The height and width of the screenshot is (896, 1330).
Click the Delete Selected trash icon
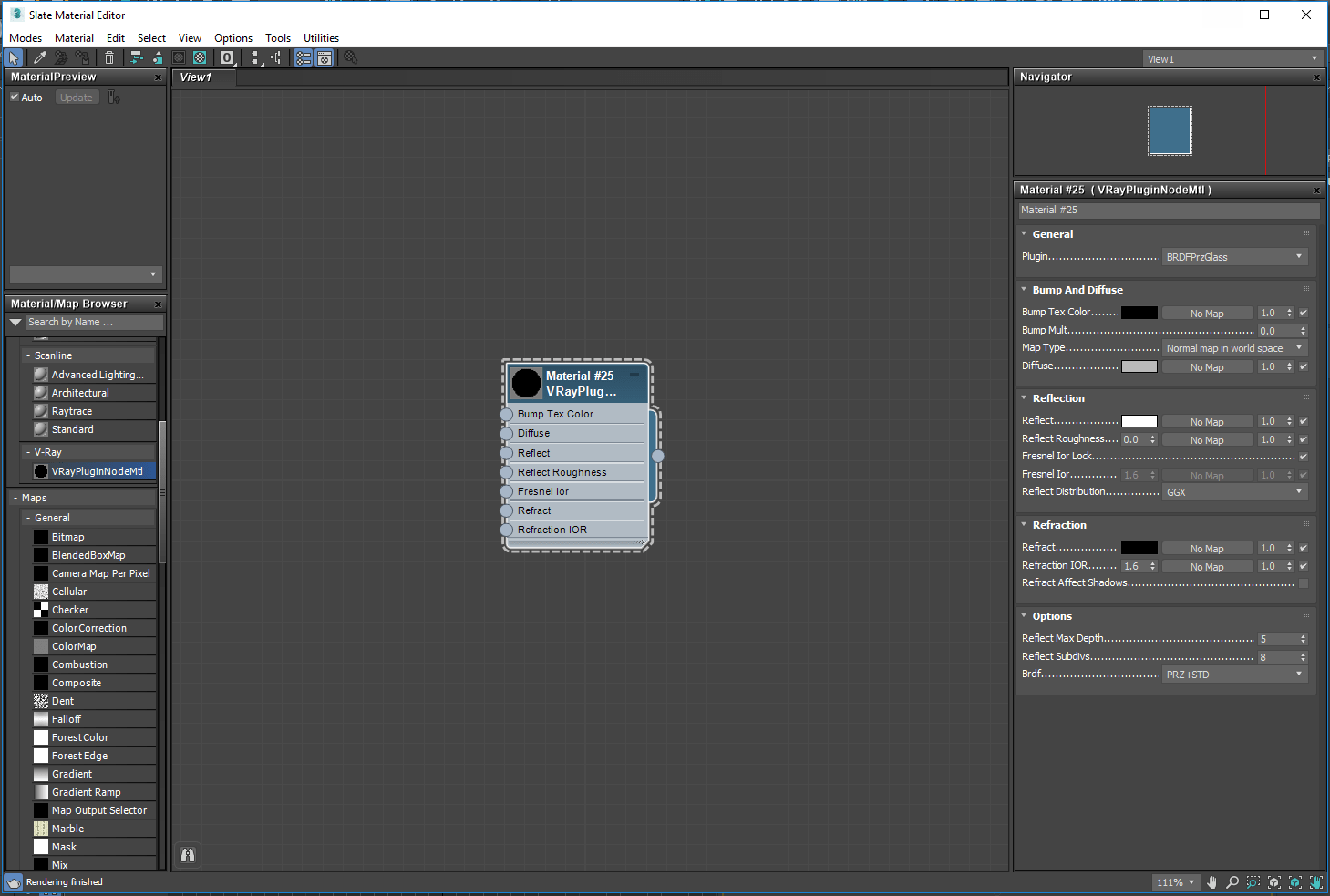tap(109, 57)
